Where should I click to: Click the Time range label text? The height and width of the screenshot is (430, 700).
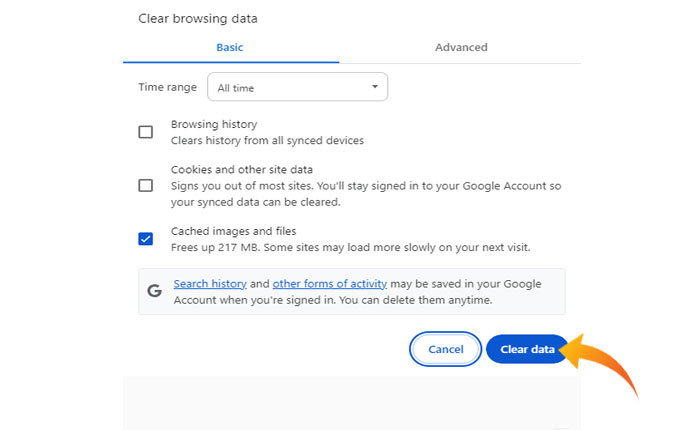(x=167, y=87)
